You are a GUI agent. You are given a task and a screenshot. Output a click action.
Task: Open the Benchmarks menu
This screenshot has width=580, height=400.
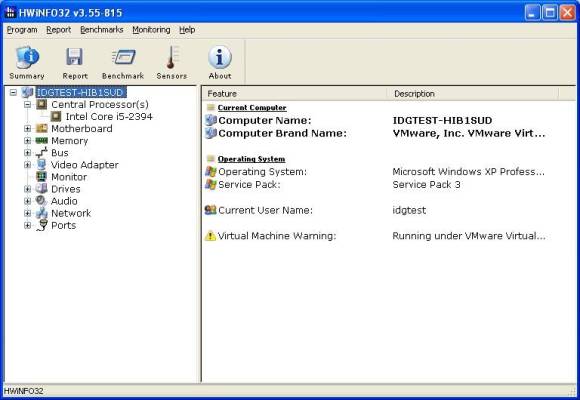tap(102, 30)
